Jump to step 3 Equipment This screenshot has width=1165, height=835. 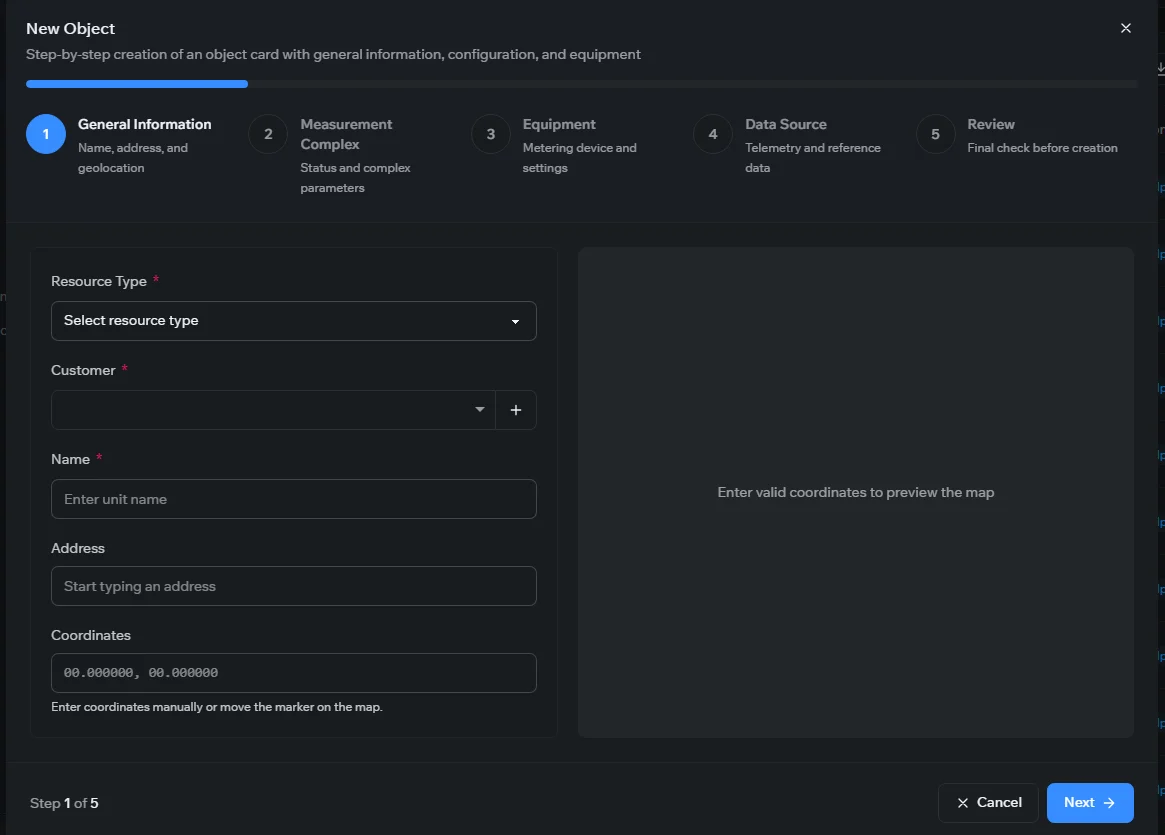490,134
